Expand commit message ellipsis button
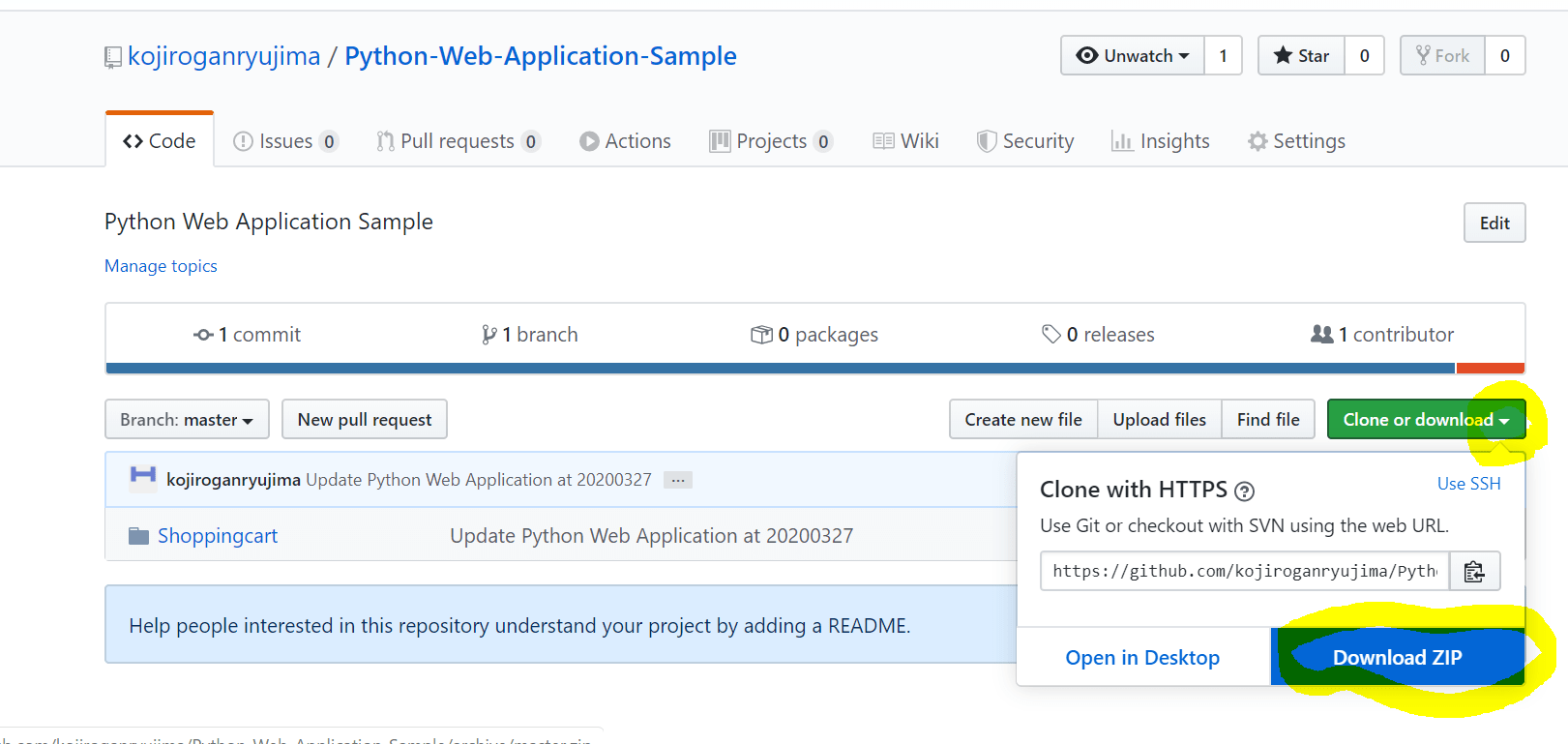The image size is (1568, 744). (678, 480)
